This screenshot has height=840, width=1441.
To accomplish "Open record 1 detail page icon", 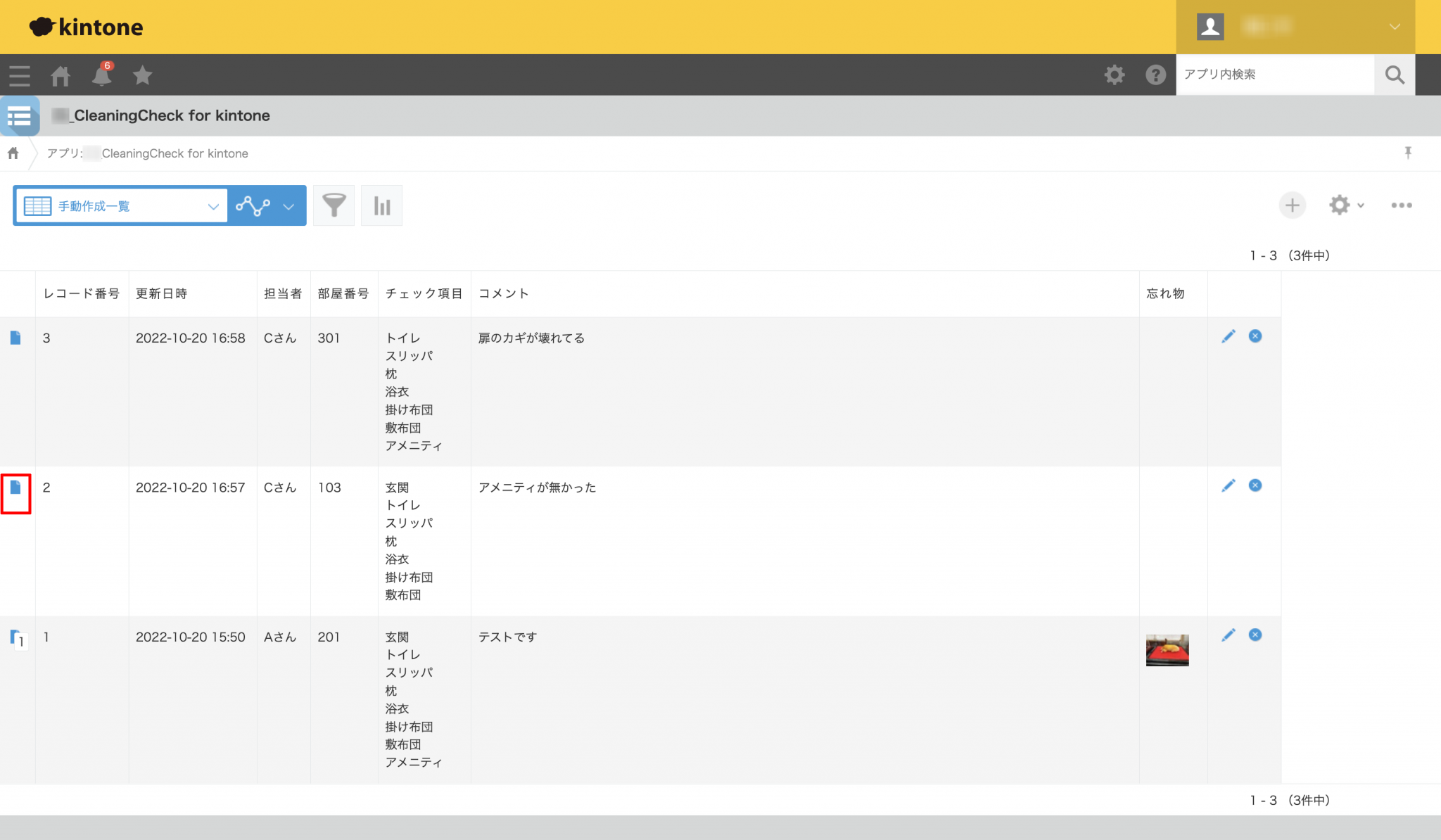I will [17, 637].
